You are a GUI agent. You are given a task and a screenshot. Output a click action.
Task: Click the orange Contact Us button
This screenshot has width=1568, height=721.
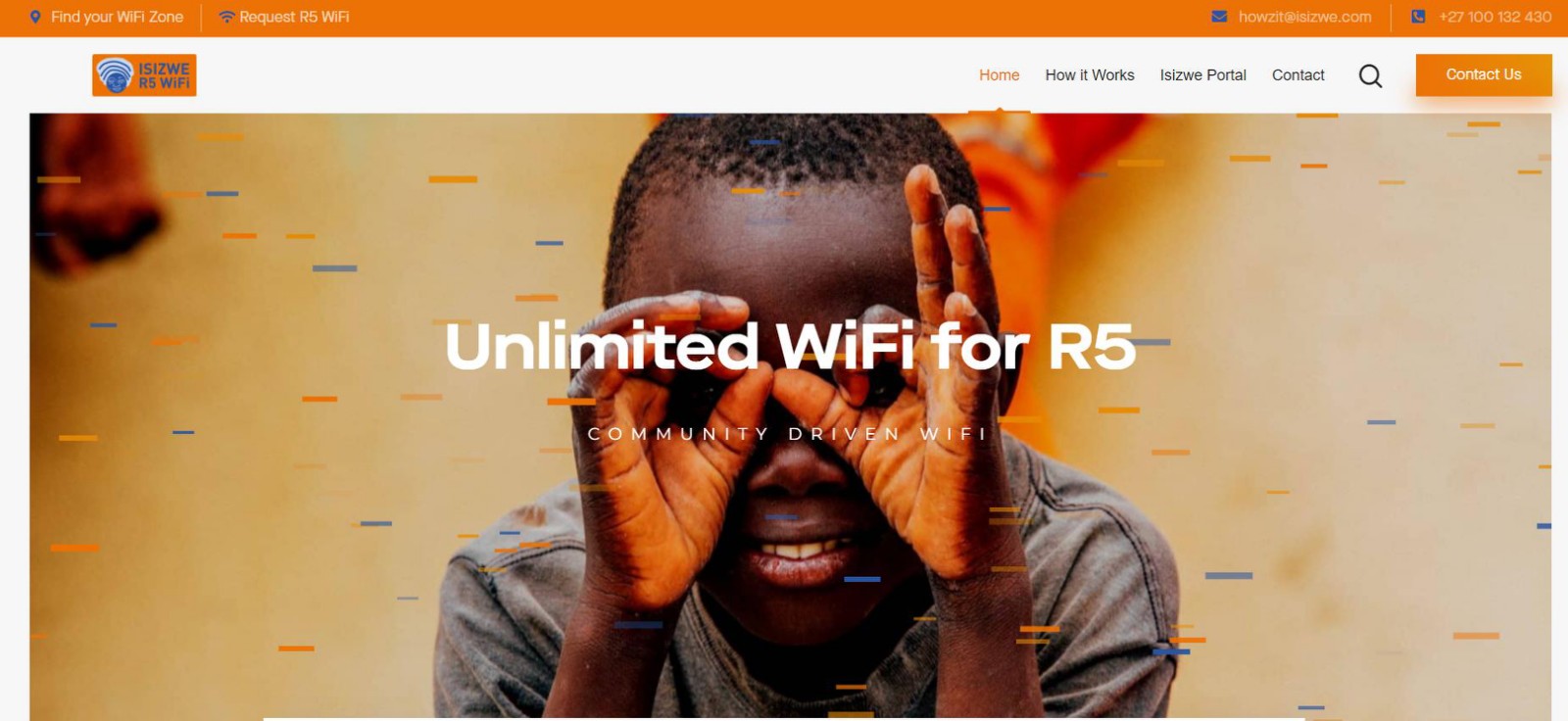(x=1484, y=74)
